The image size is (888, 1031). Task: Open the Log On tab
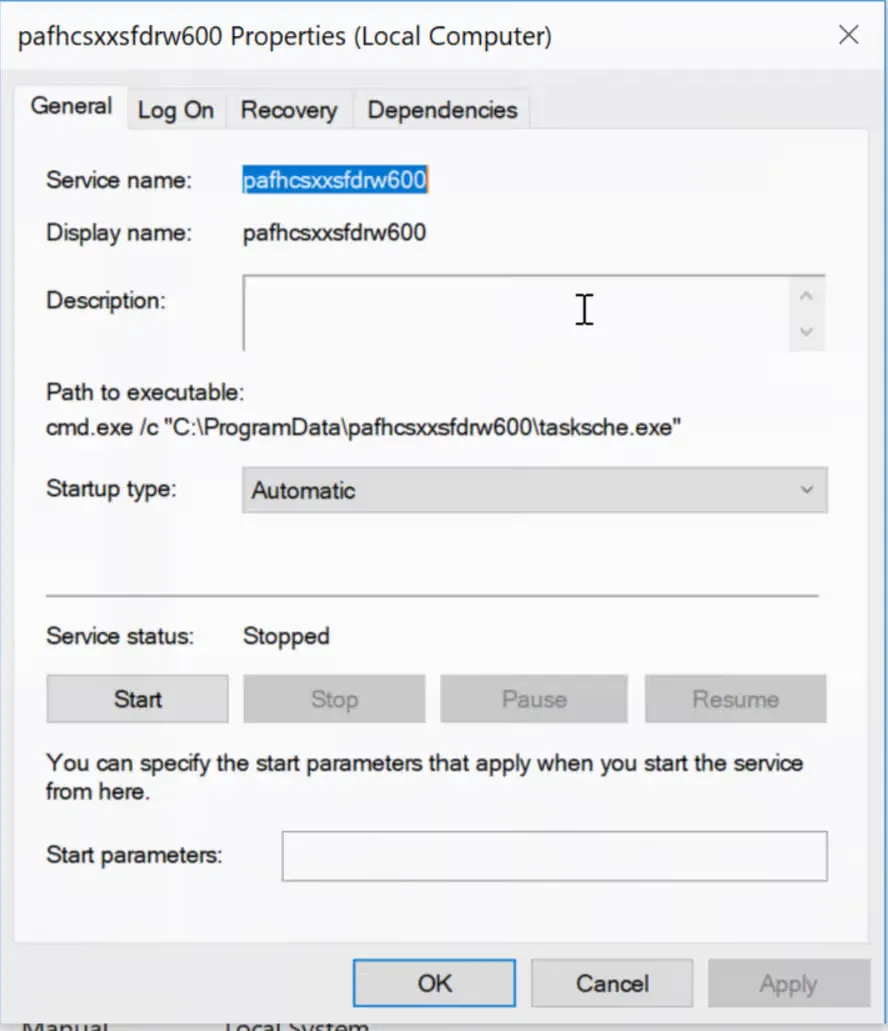175,111
